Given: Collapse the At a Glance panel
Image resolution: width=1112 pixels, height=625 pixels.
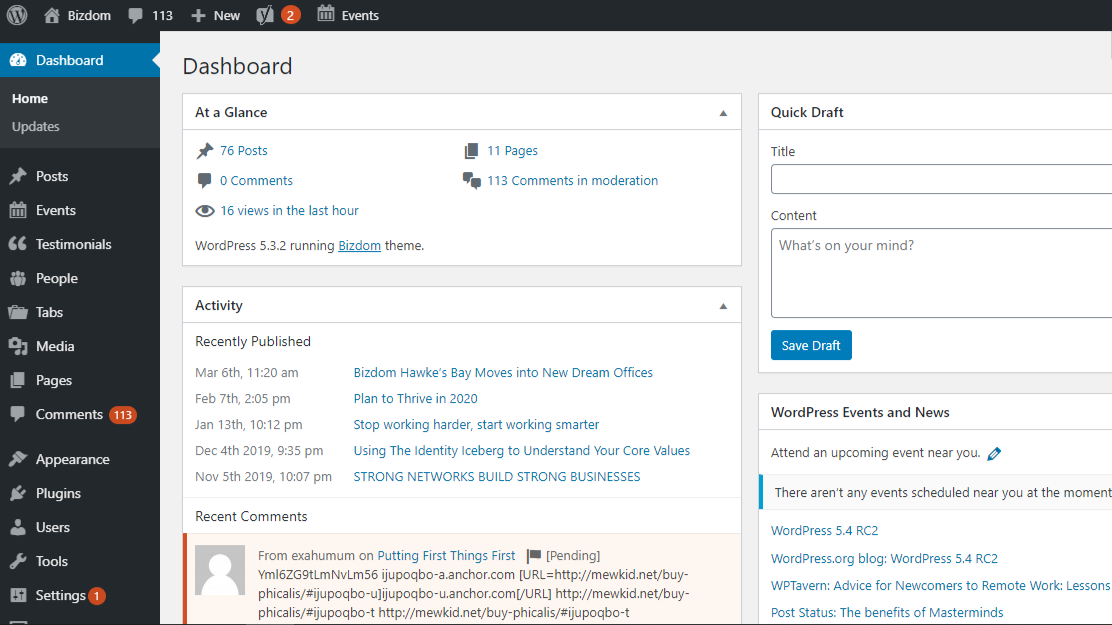Looking at the screenshot, I should [723, 113].
